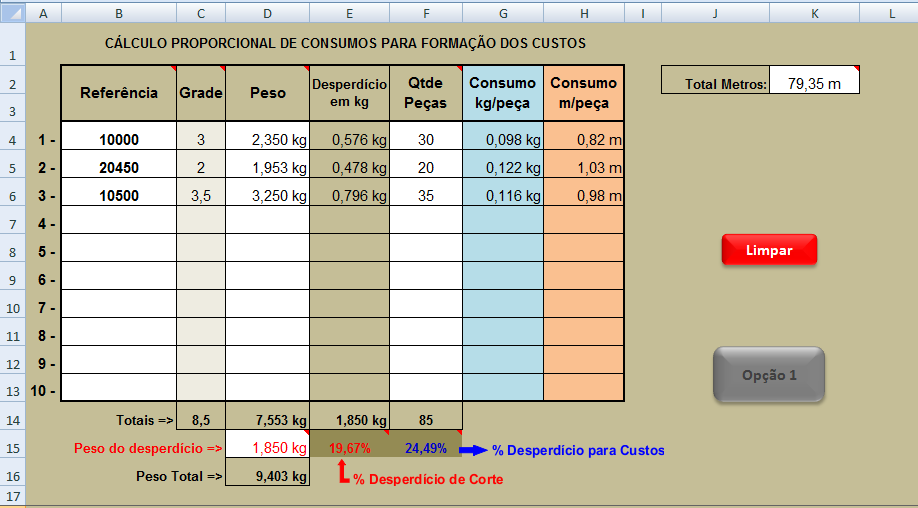Click Qtde Peças cell with value 30

426,140
